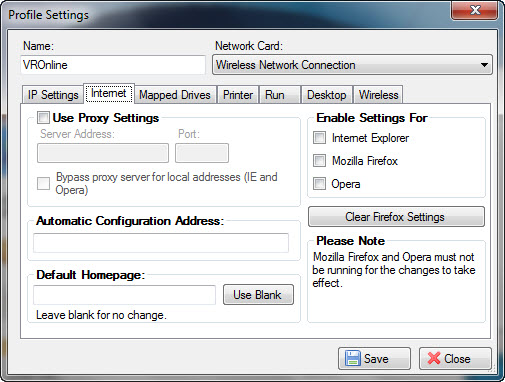The image size is (505, 382).
Task: Click the 'Leave blank for no change.' text
Action: click(101, 315)
